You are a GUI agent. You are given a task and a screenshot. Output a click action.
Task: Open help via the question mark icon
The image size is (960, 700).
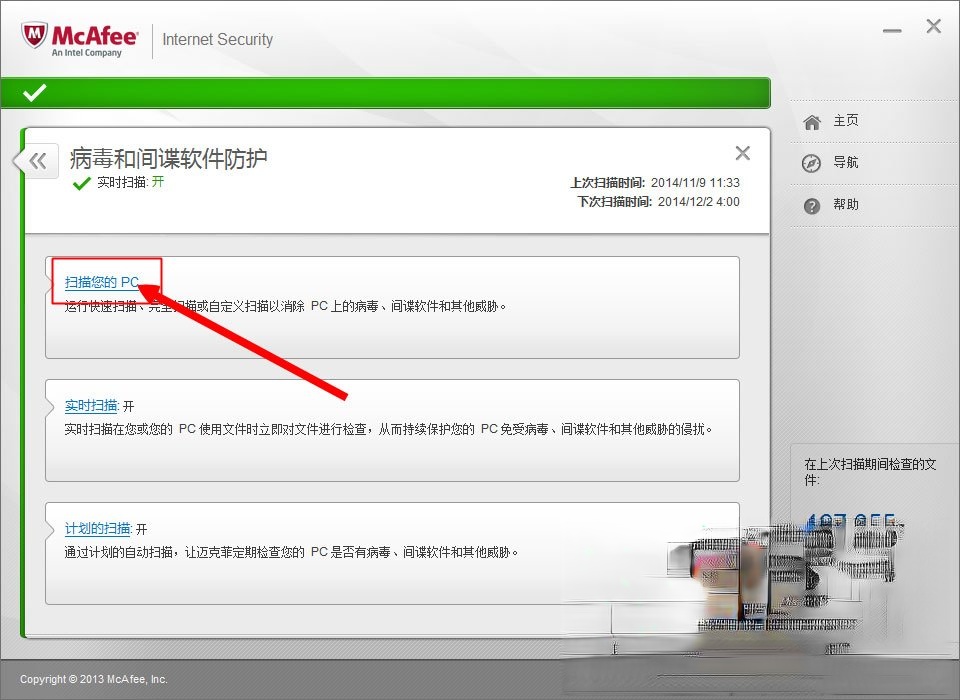[811, 205]
